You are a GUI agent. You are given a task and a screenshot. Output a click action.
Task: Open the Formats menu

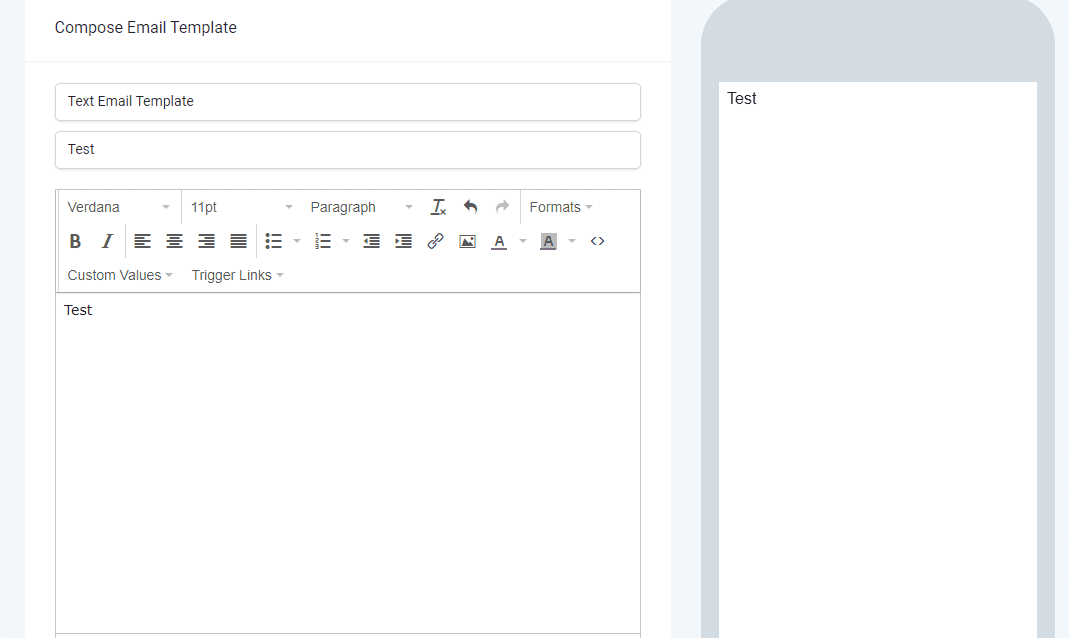tap(561, 207)
